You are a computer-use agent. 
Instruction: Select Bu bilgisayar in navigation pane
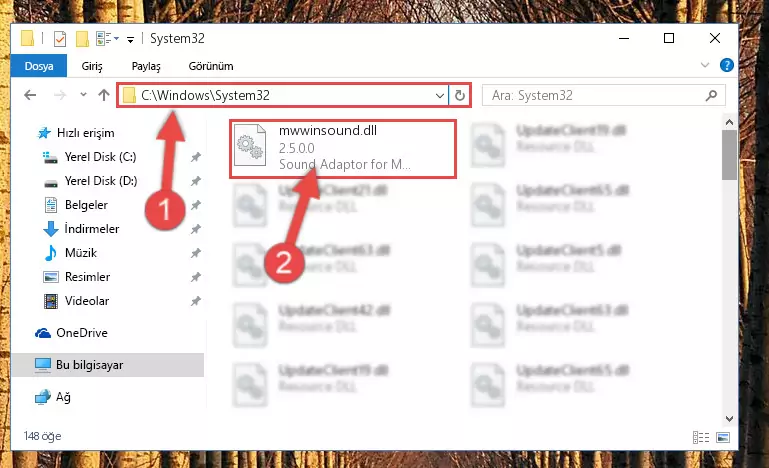[x=107, y=365]
